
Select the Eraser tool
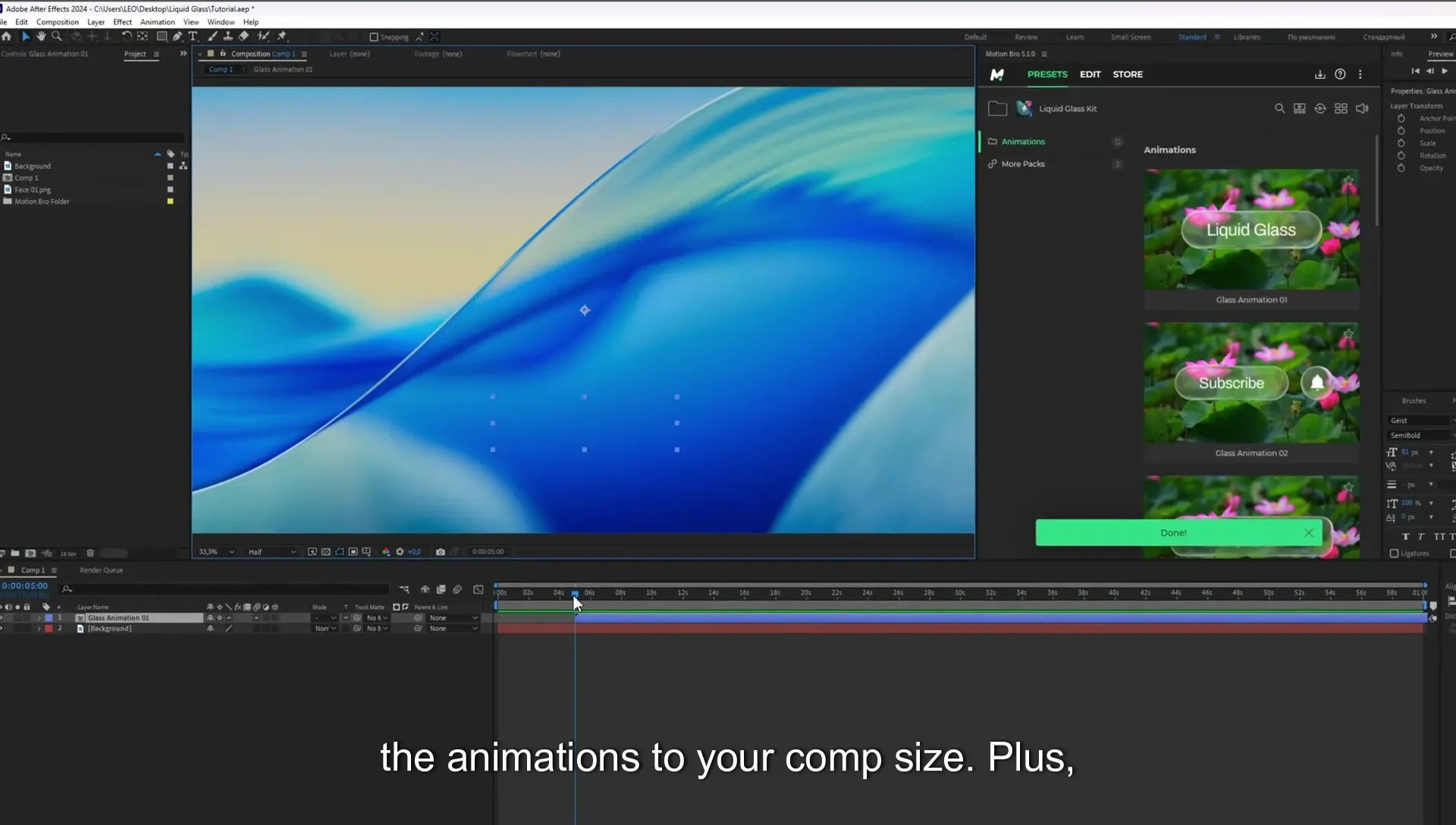pos(243,36)
